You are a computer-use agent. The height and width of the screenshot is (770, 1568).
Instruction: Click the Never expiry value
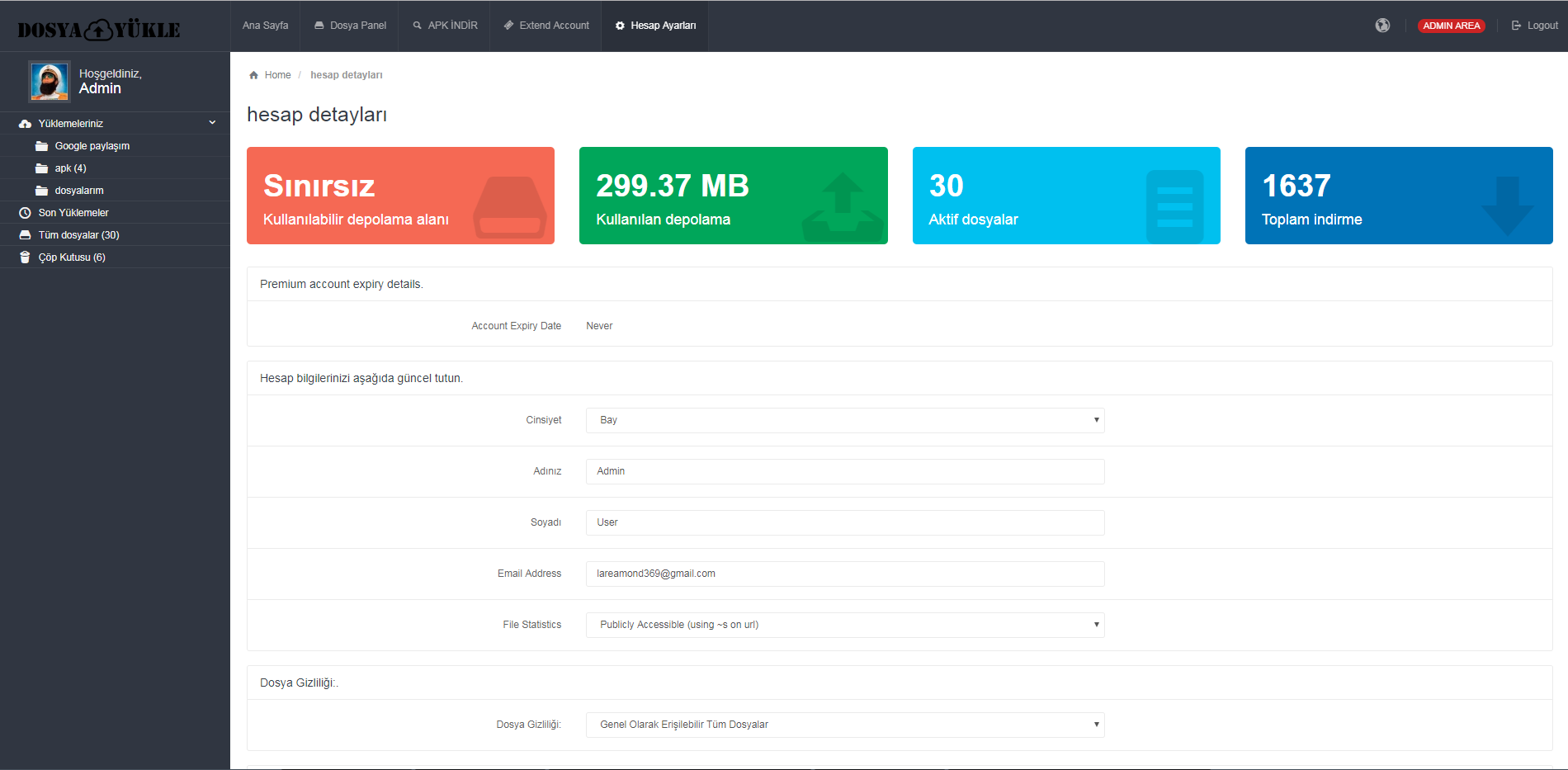(599, 326)
